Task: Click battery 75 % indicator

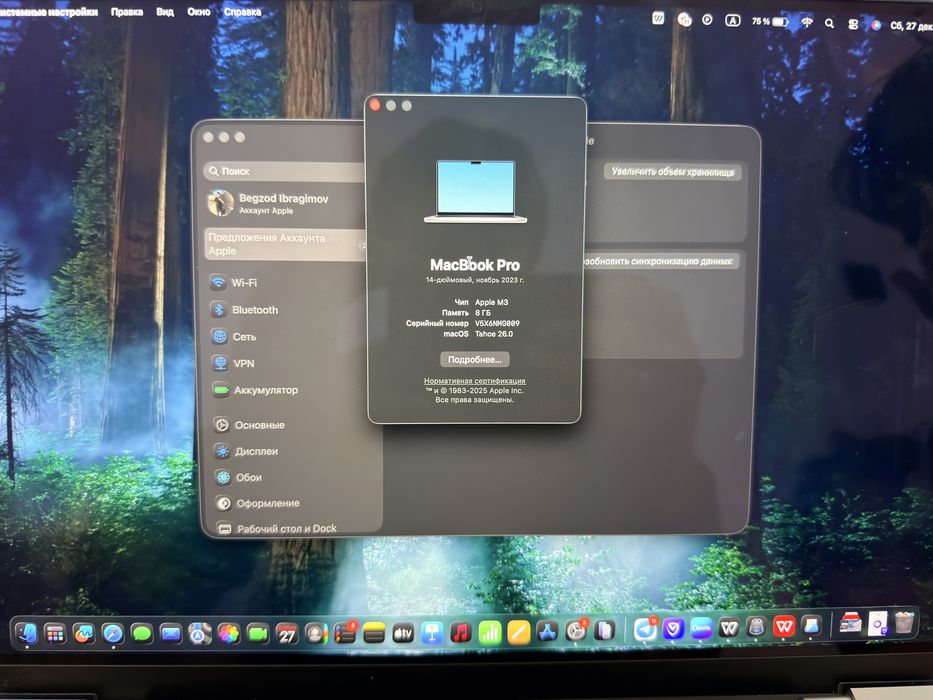Action: [771, 21]
